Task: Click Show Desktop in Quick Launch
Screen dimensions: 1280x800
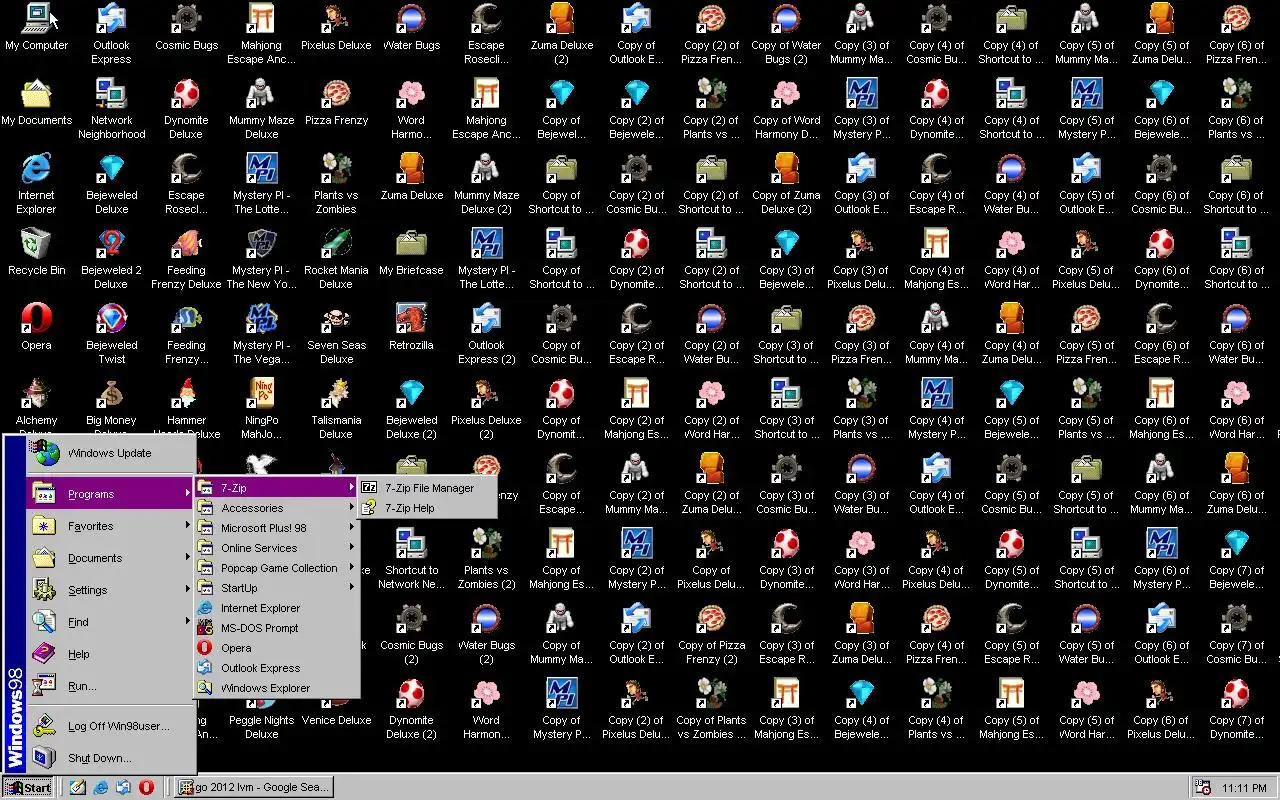Action: pos(78,787)
